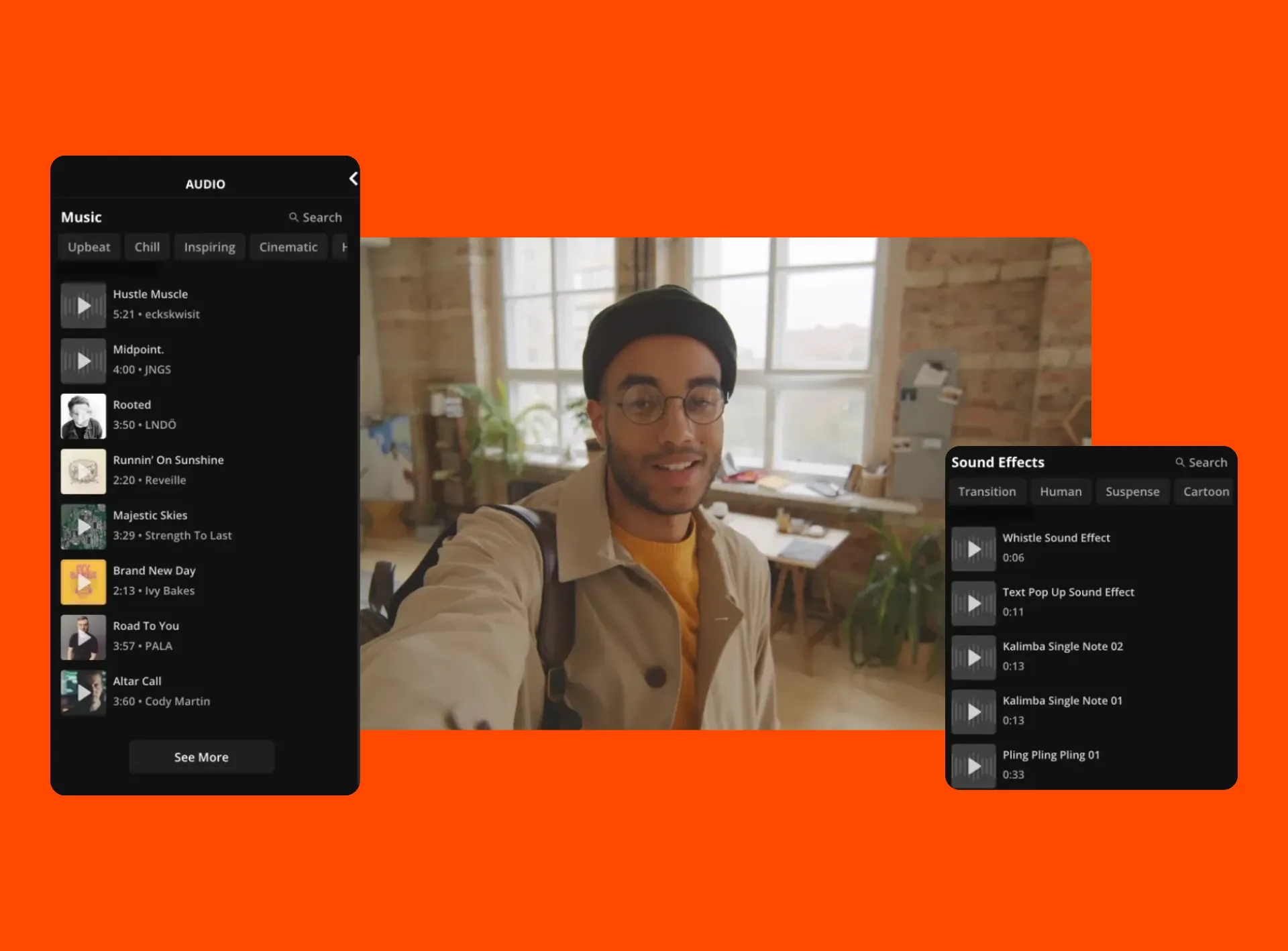
Task: Play the Altar Call track
Action: click(x=83, y=693)
